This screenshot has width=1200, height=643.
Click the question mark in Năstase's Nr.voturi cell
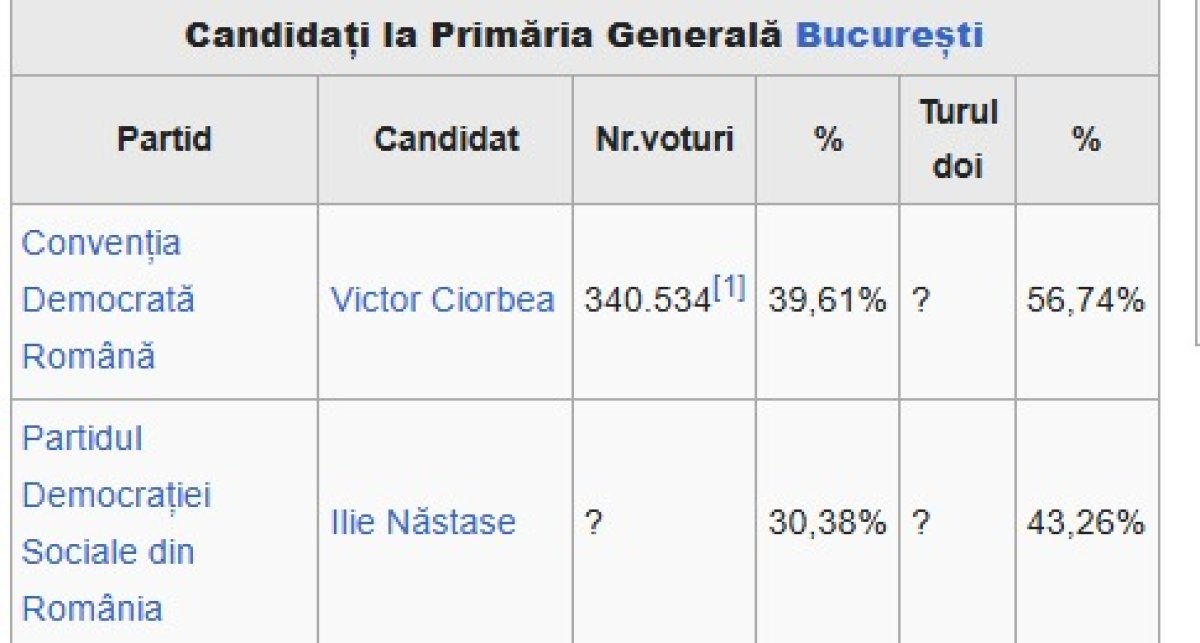[593, 523]
